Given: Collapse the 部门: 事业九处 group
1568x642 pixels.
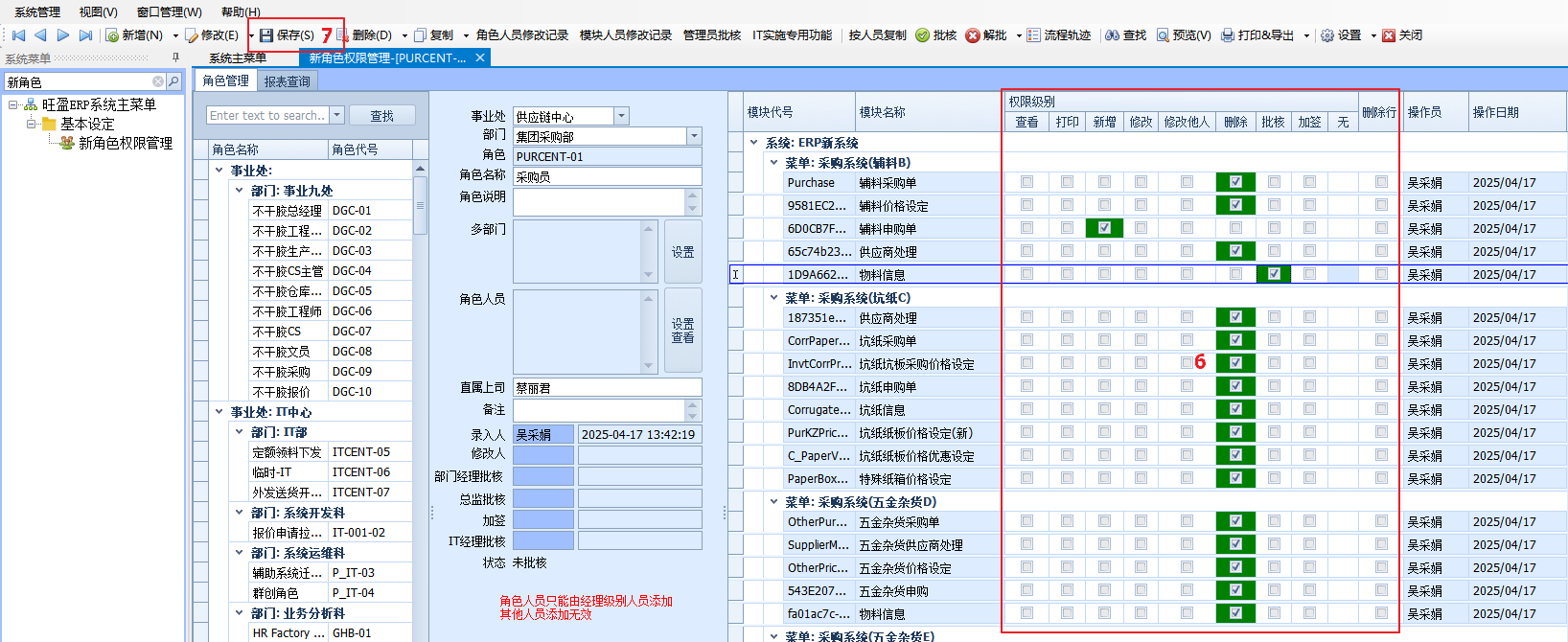Looking at the screenshot, I should (240, 191).
